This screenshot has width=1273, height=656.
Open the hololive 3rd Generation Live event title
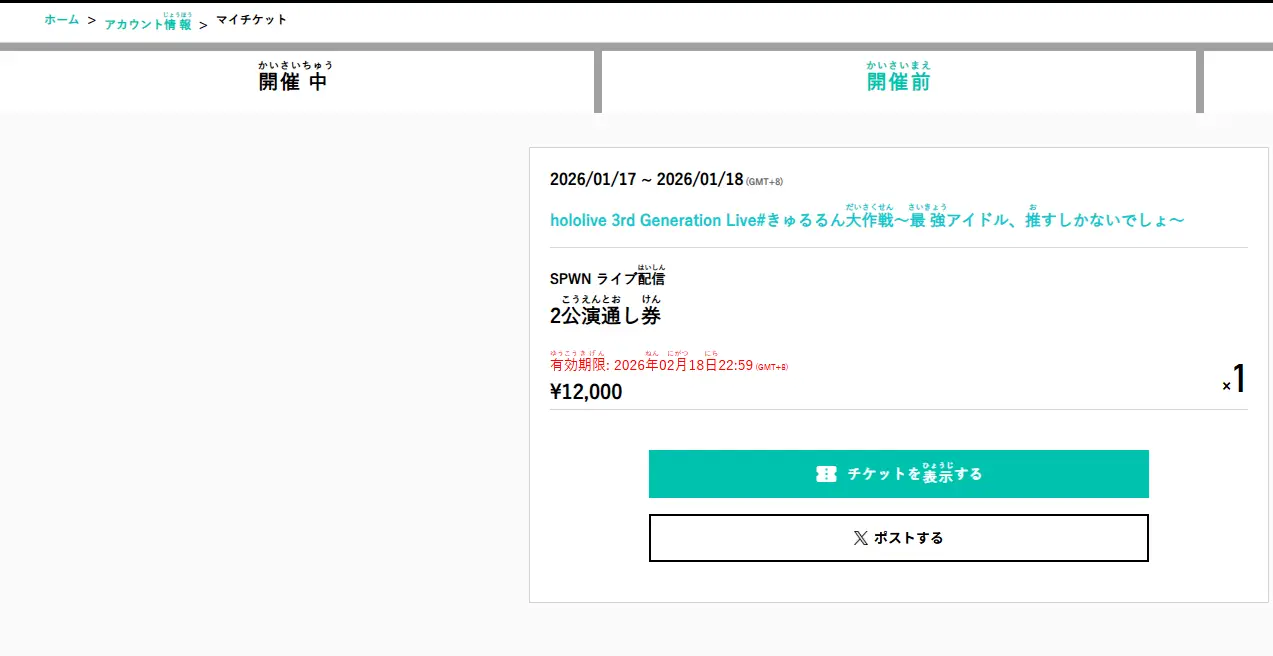coord(867,219)
